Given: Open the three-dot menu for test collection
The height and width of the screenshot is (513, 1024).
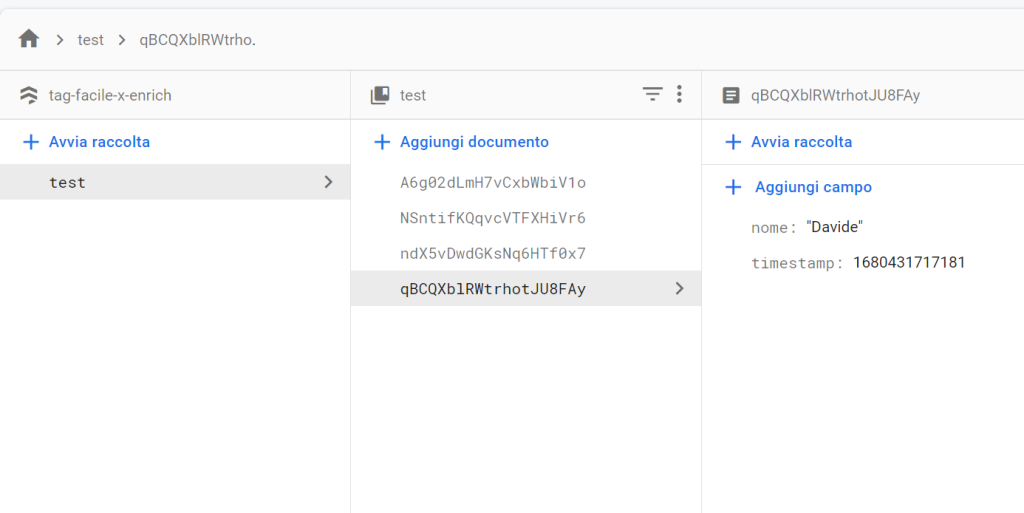Looking at the screenshot, I should [x=679, y=95].
